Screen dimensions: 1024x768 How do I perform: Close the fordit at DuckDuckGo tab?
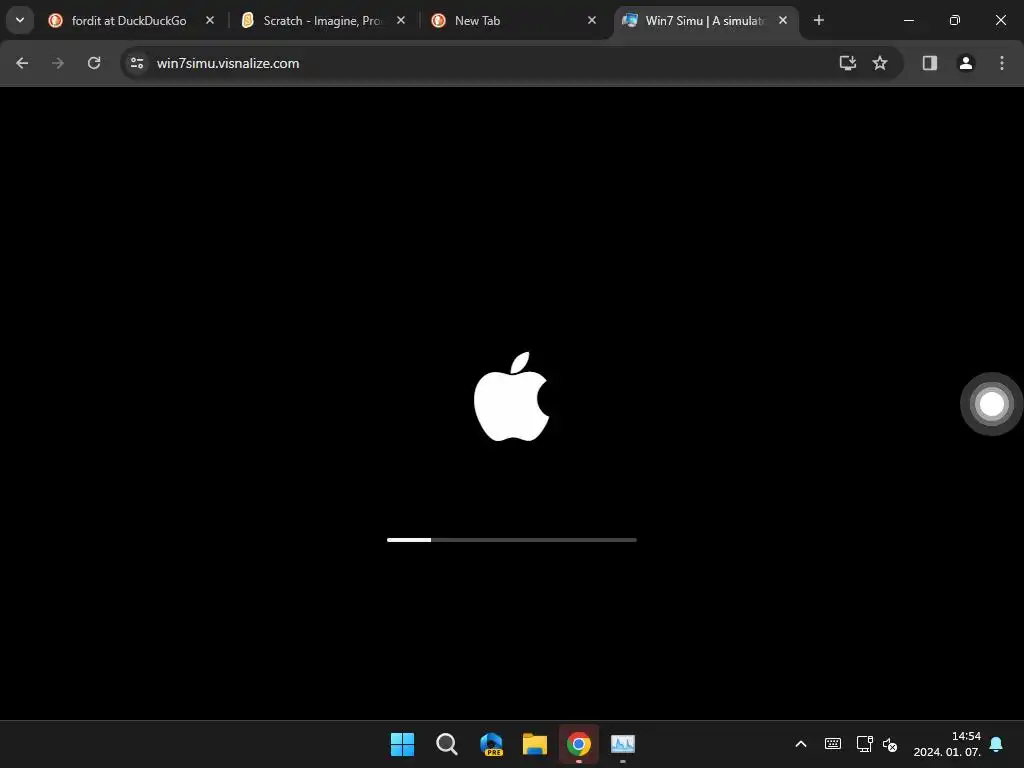click(x=210, y=21)
